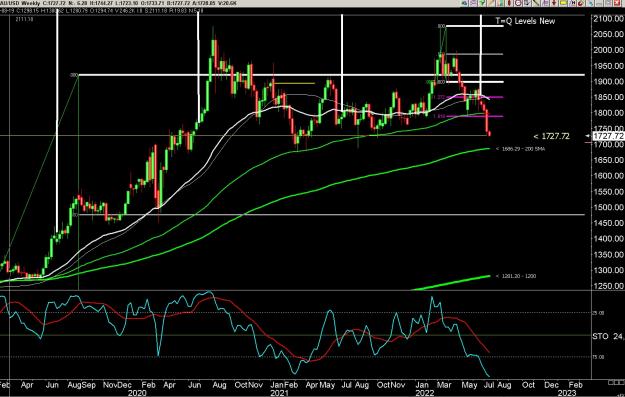625x397 pixels.
Task: Select the diagonal line drawing tool icon
Action: (536, 3)
